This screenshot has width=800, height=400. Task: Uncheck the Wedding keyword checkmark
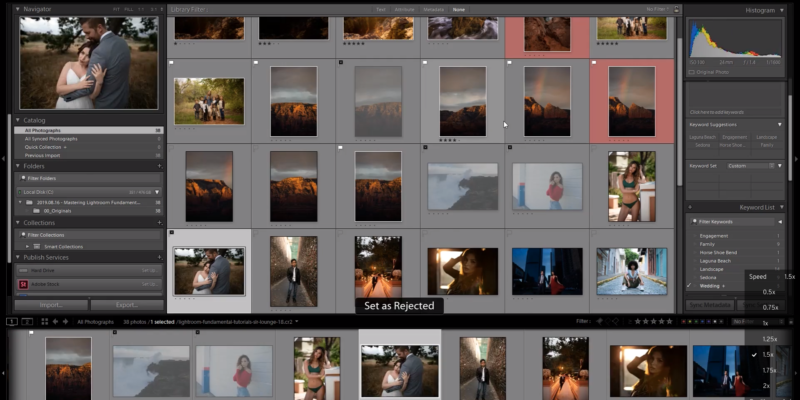689,286
